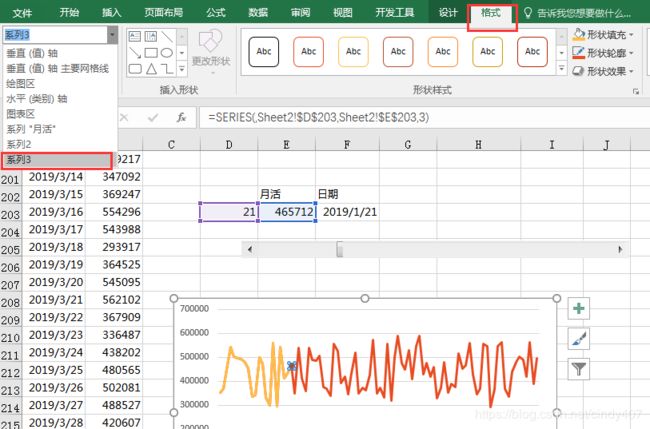Insert a vertical text box shape
The height and width of the screenshot is (429, 650).
click(151, 36)
